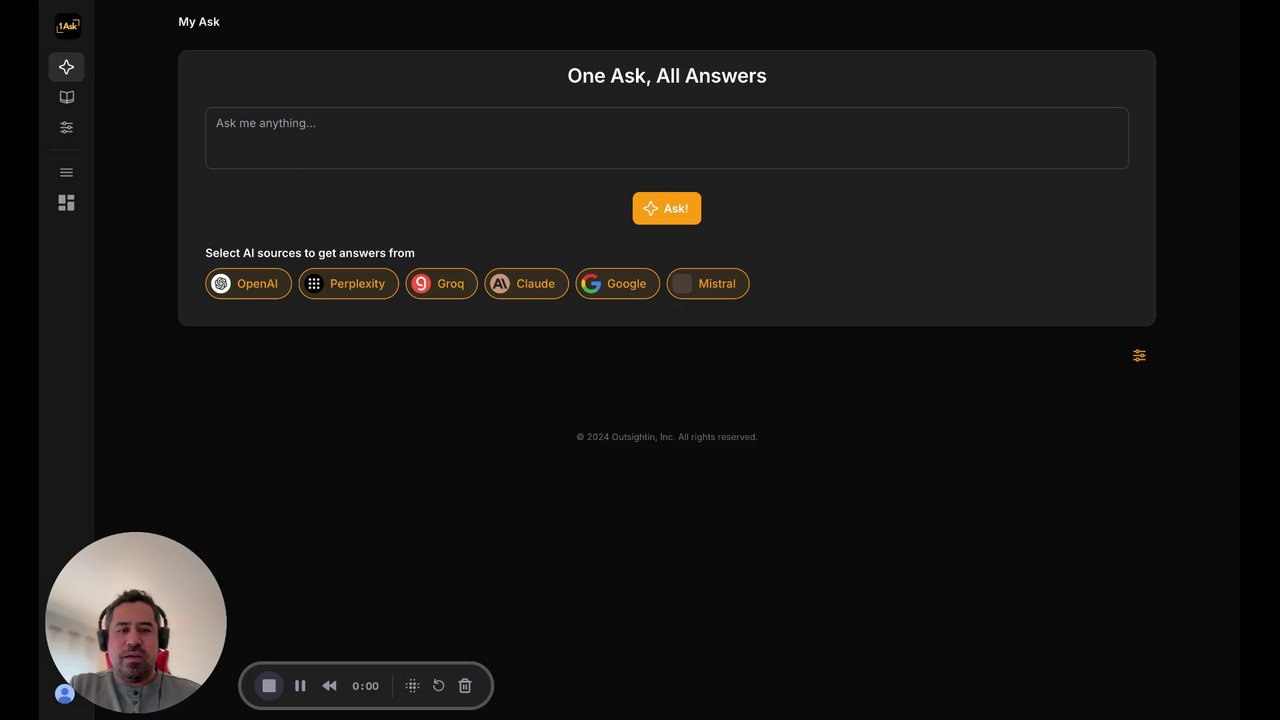Click the My Ask page title

pyautogui.click(x=199, y=22)
